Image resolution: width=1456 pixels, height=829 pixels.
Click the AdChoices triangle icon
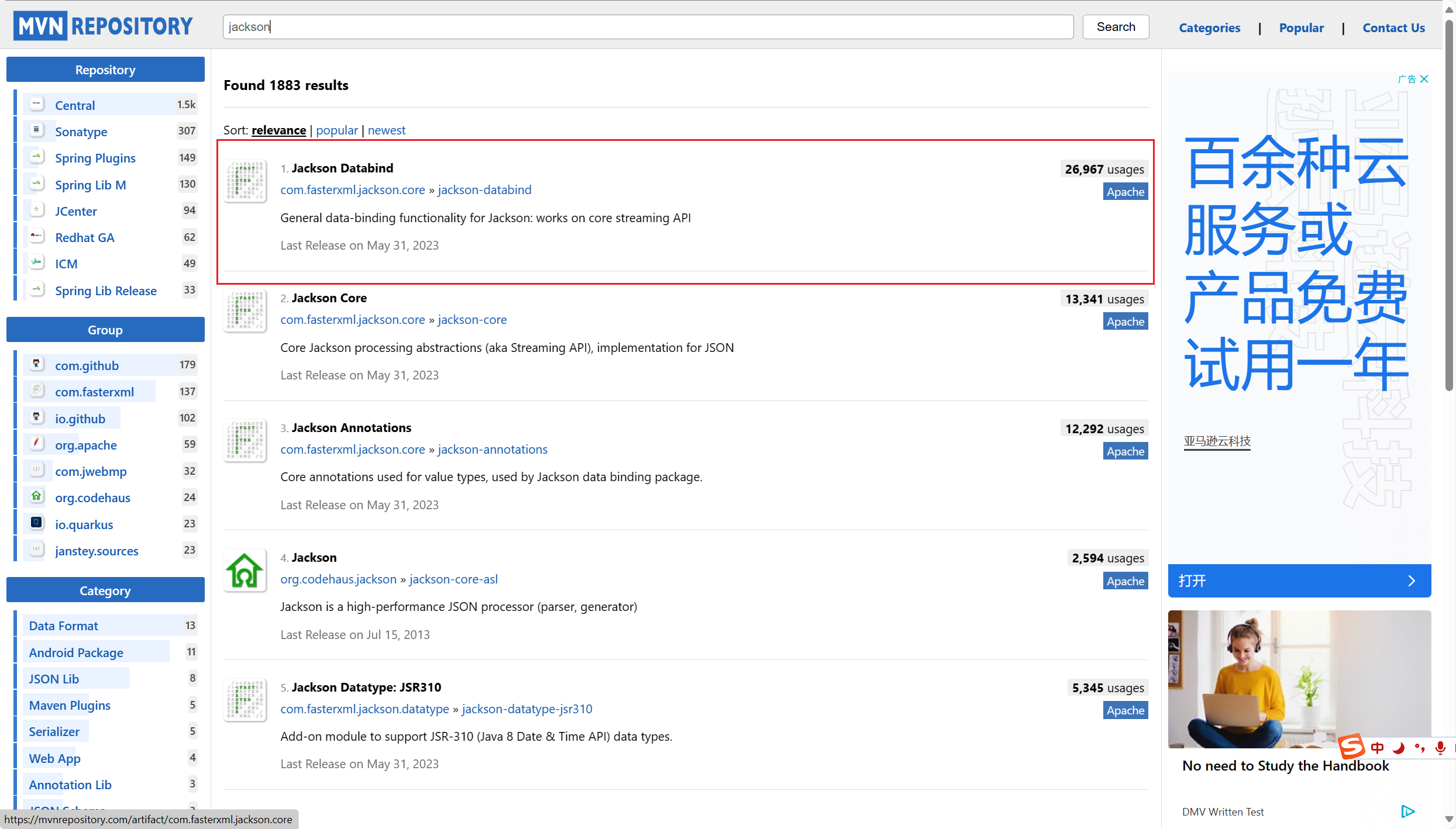[1407, 811]
